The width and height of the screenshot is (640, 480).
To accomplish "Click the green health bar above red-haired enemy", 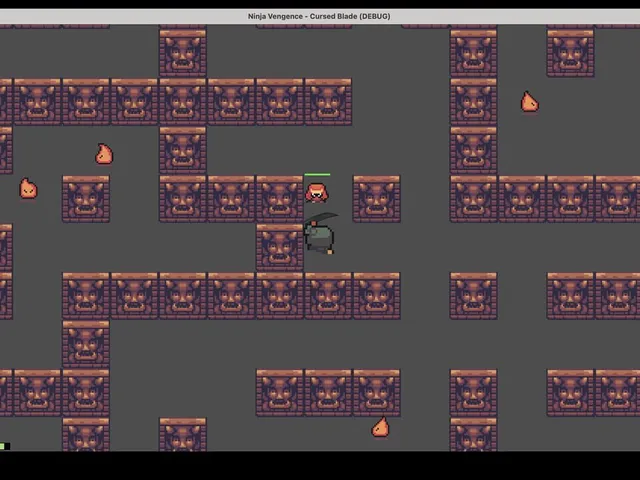I will click(x=317, y=175).
